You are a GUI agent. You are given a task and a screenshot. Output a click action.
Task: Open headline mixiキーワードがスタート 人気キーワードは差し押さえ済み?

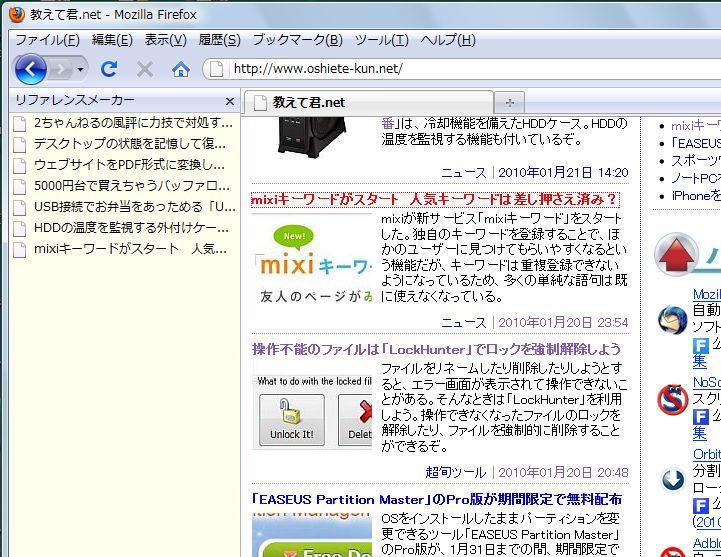[435, 200]
